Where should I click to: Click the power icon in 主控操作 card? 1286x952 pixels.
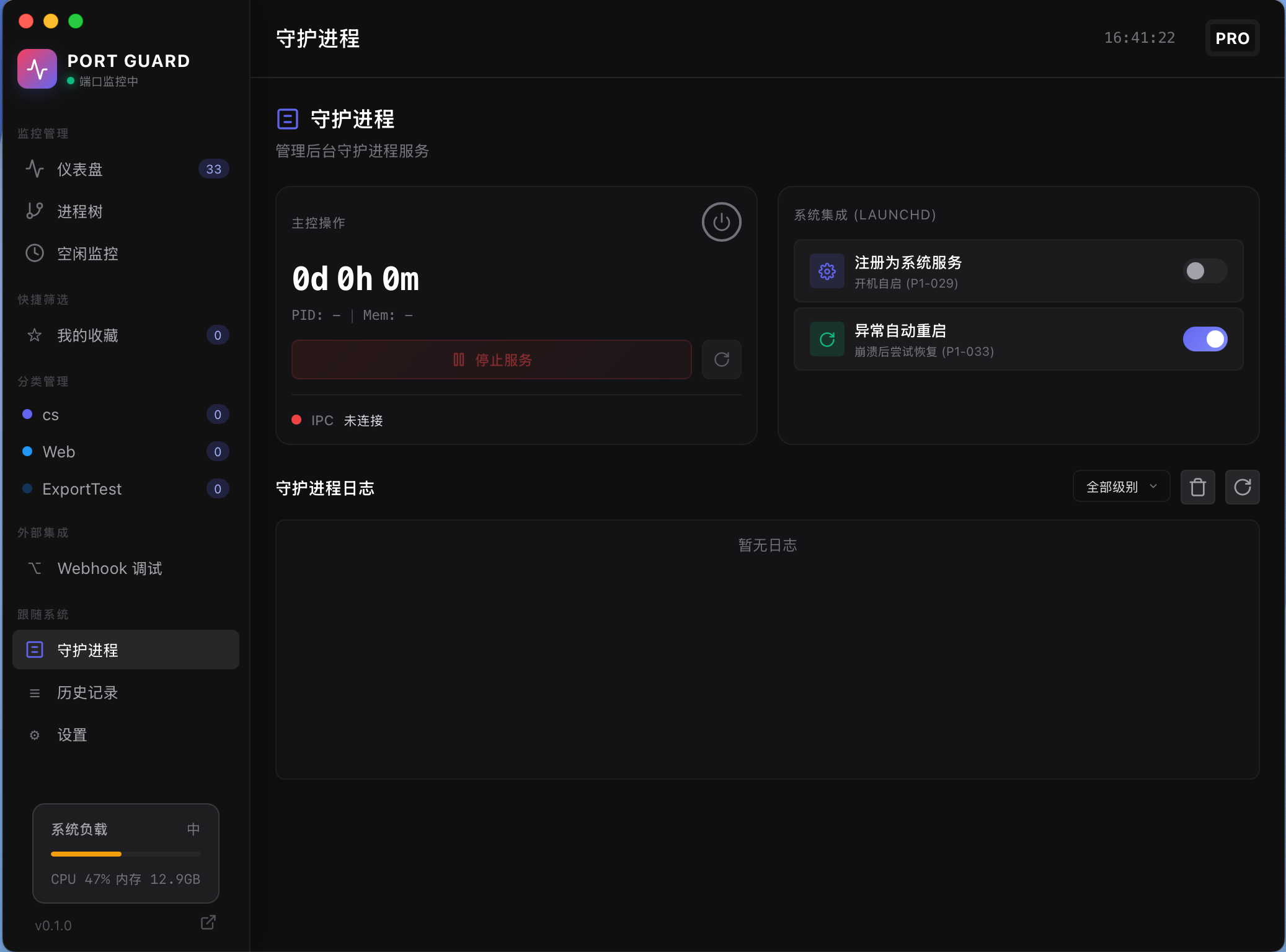[x=721, y=222]
